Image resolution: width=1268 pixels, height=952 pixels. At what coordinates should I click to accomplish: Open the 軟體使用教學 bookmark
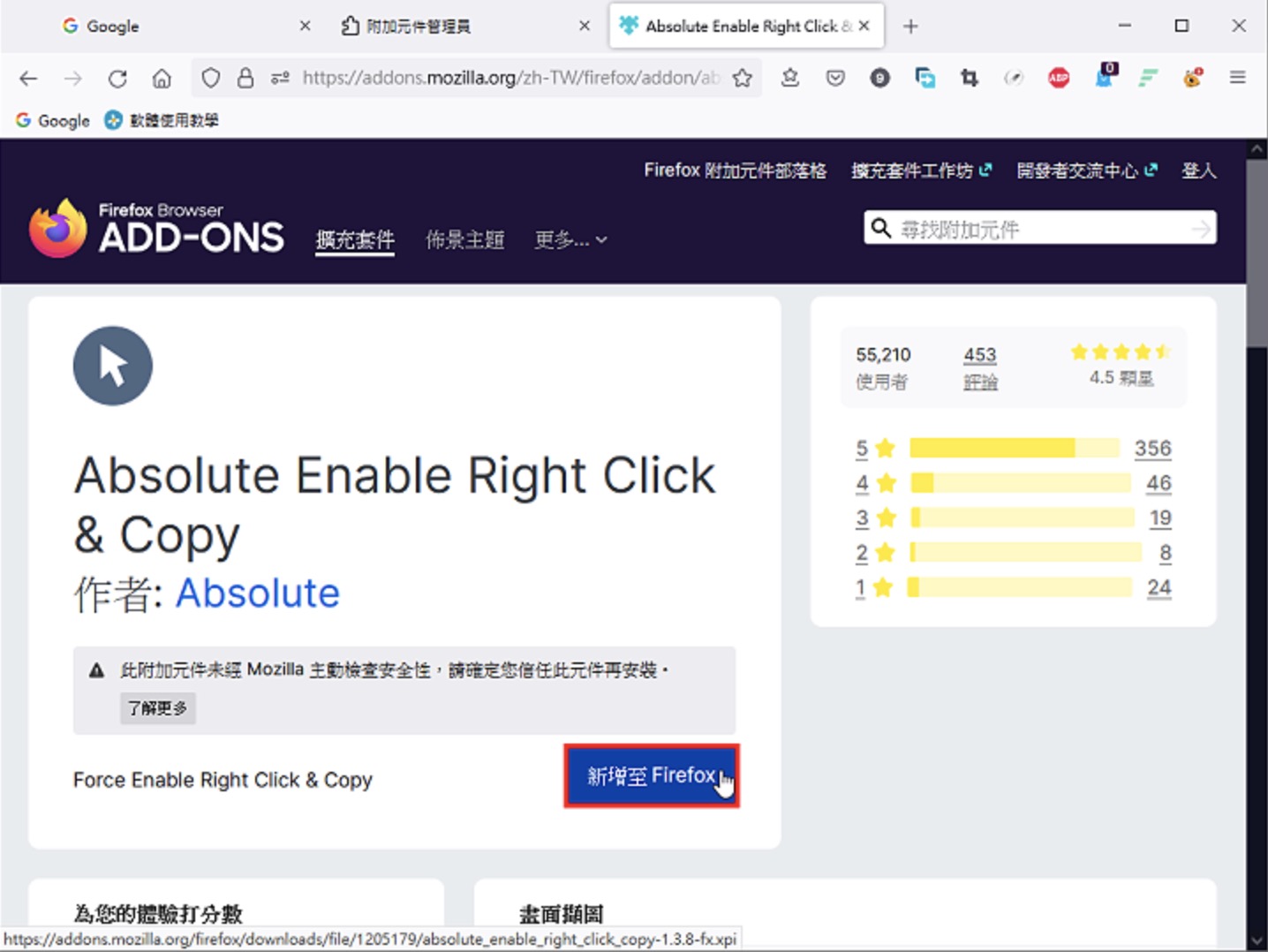(x=162, y=120)
